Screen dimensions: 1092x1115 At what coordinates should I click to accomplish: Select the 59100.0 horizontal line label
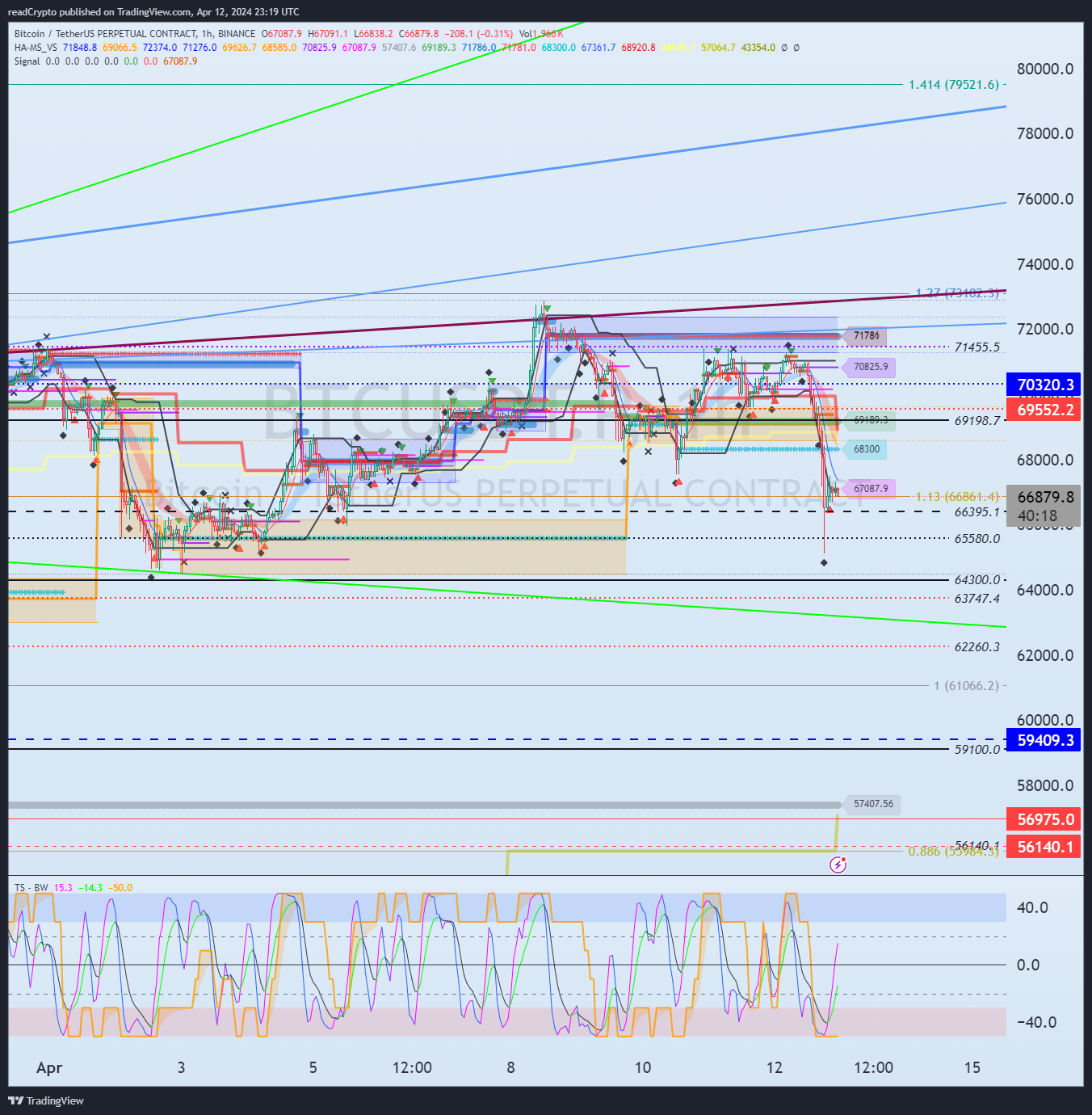pos(976,750)
